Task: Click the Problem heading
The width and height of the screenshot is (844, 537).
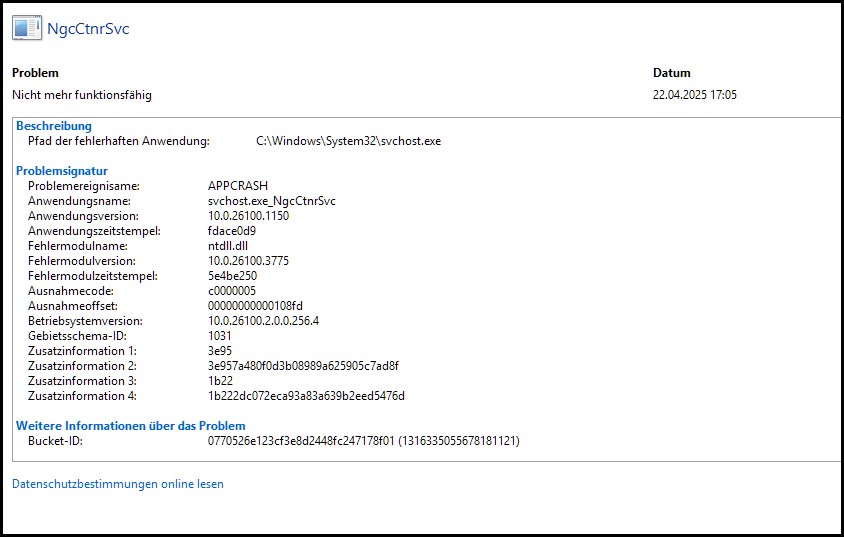Action: click(x=36, y=73)
